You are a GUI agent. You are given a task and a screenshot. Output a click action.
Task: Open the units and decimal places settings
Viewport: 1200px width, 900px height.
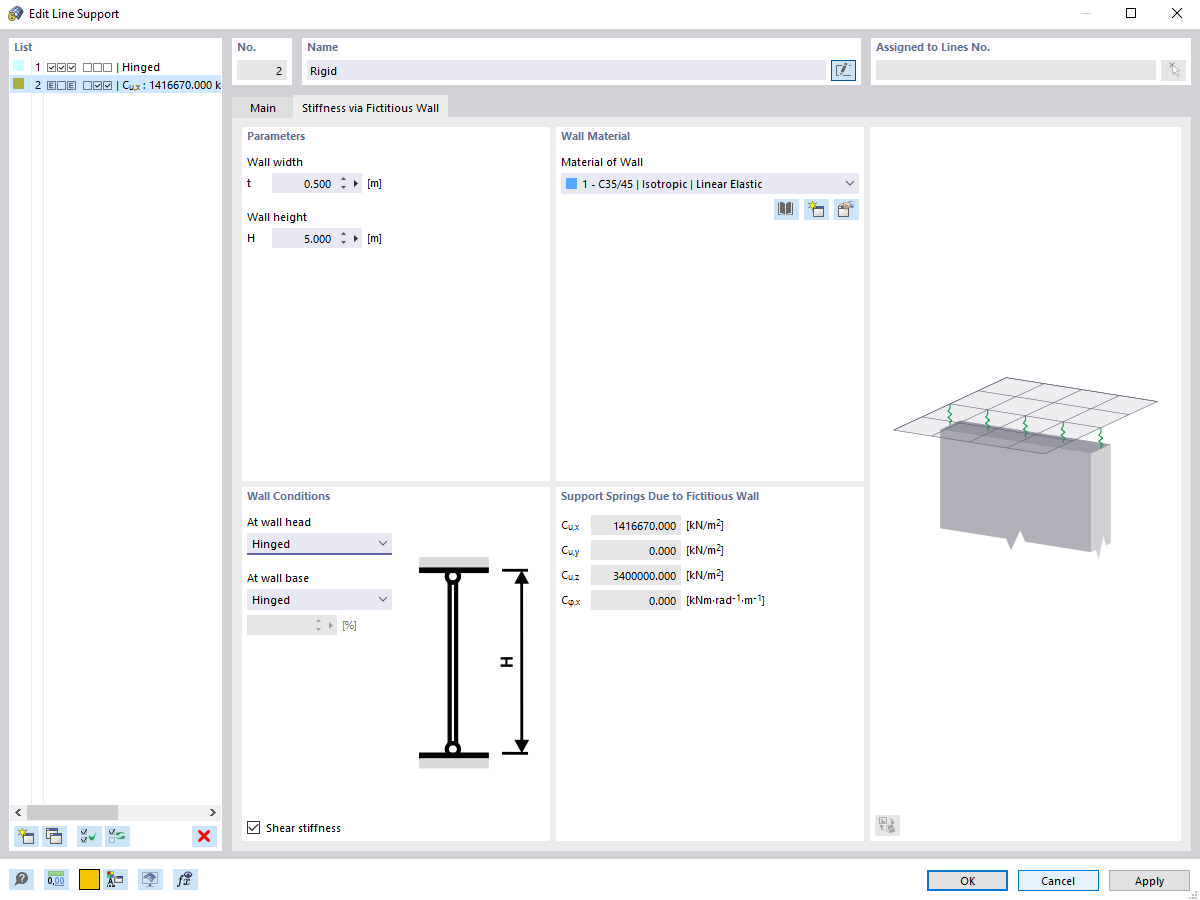point(56,879)
